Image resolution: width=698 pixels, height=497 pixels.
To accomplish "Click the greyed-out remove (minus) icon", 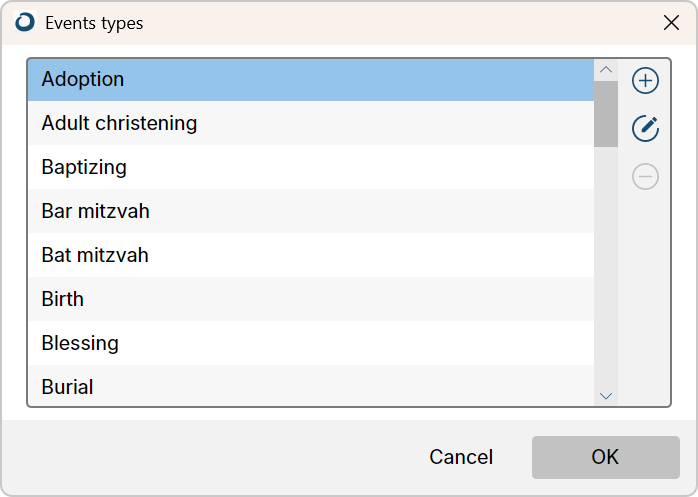I will pyautogui.click(x=645, y=176).
